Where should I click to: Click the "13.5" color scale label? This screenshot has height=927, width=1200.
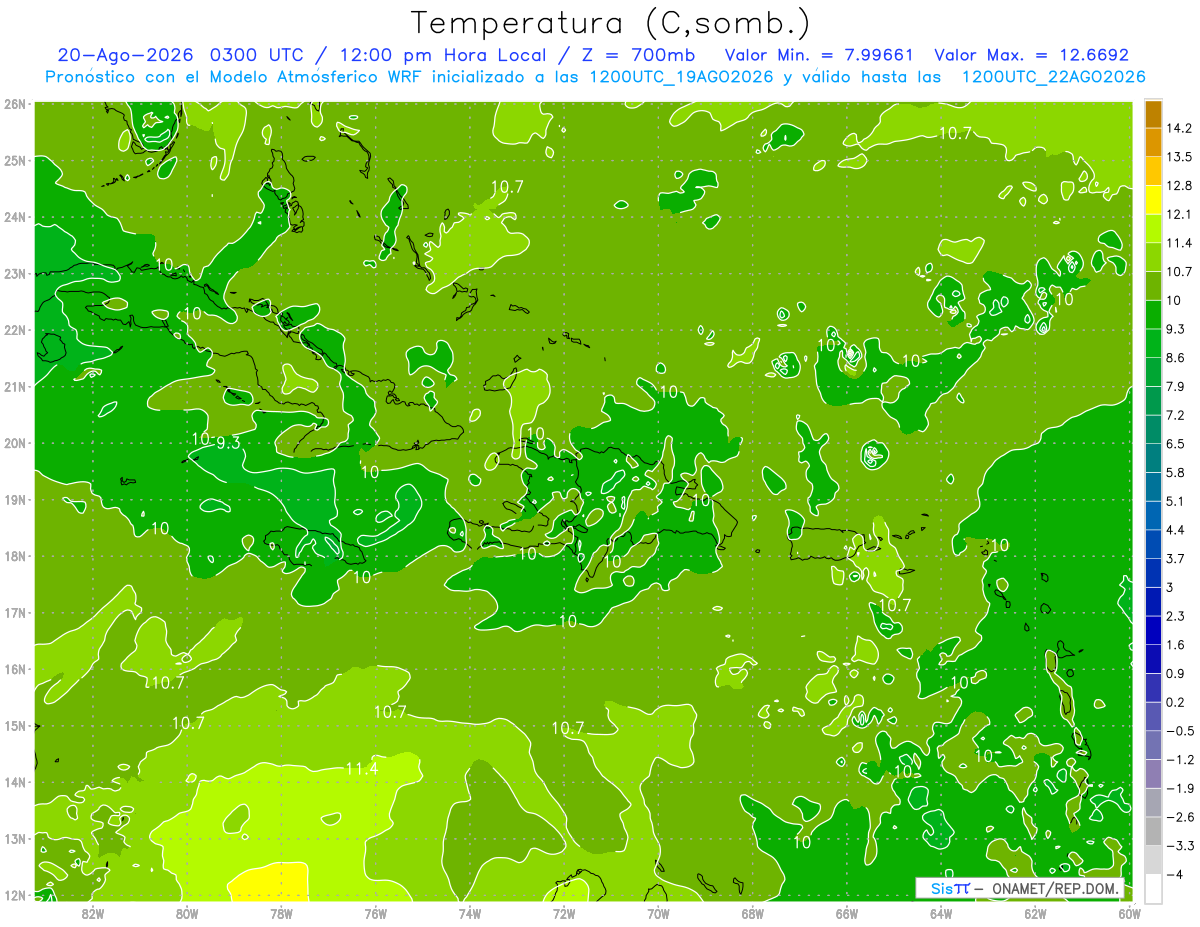[x=1179, y=157]
